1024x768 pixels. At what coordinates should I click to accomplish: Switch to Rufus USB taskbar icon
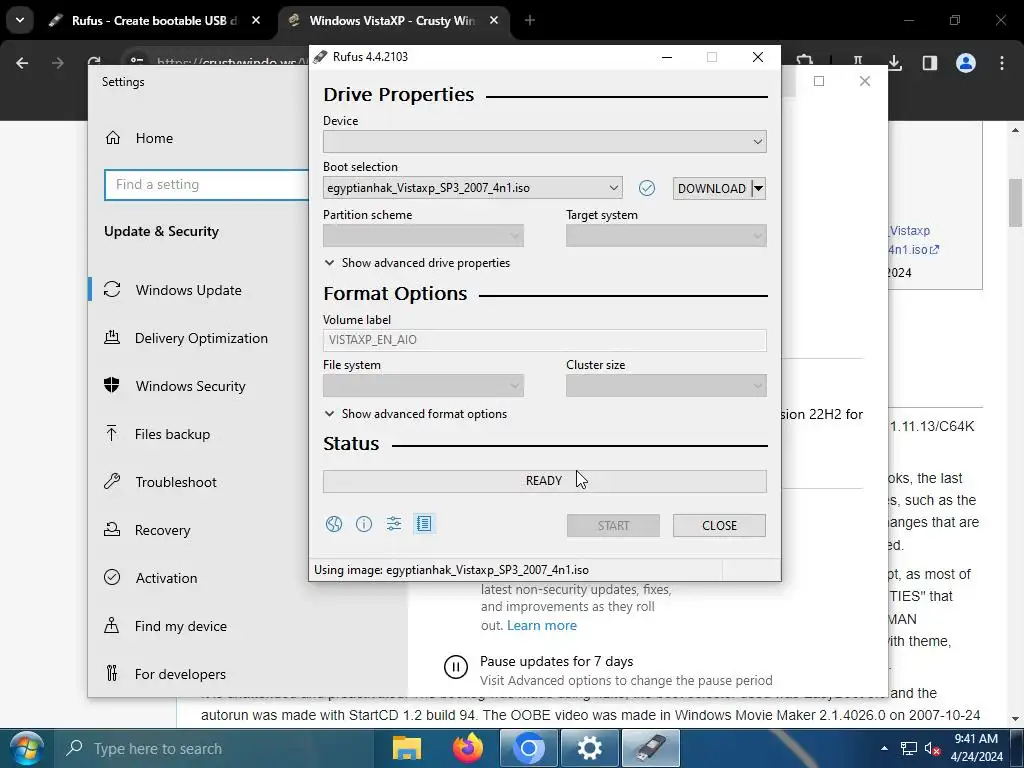click(650, 748)
